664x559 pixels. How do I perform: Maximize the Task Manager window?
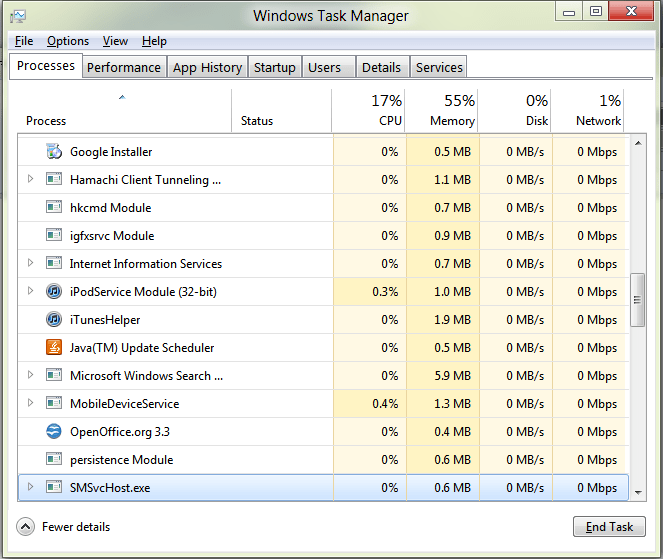pyautogui.click(x=595, y=11)
